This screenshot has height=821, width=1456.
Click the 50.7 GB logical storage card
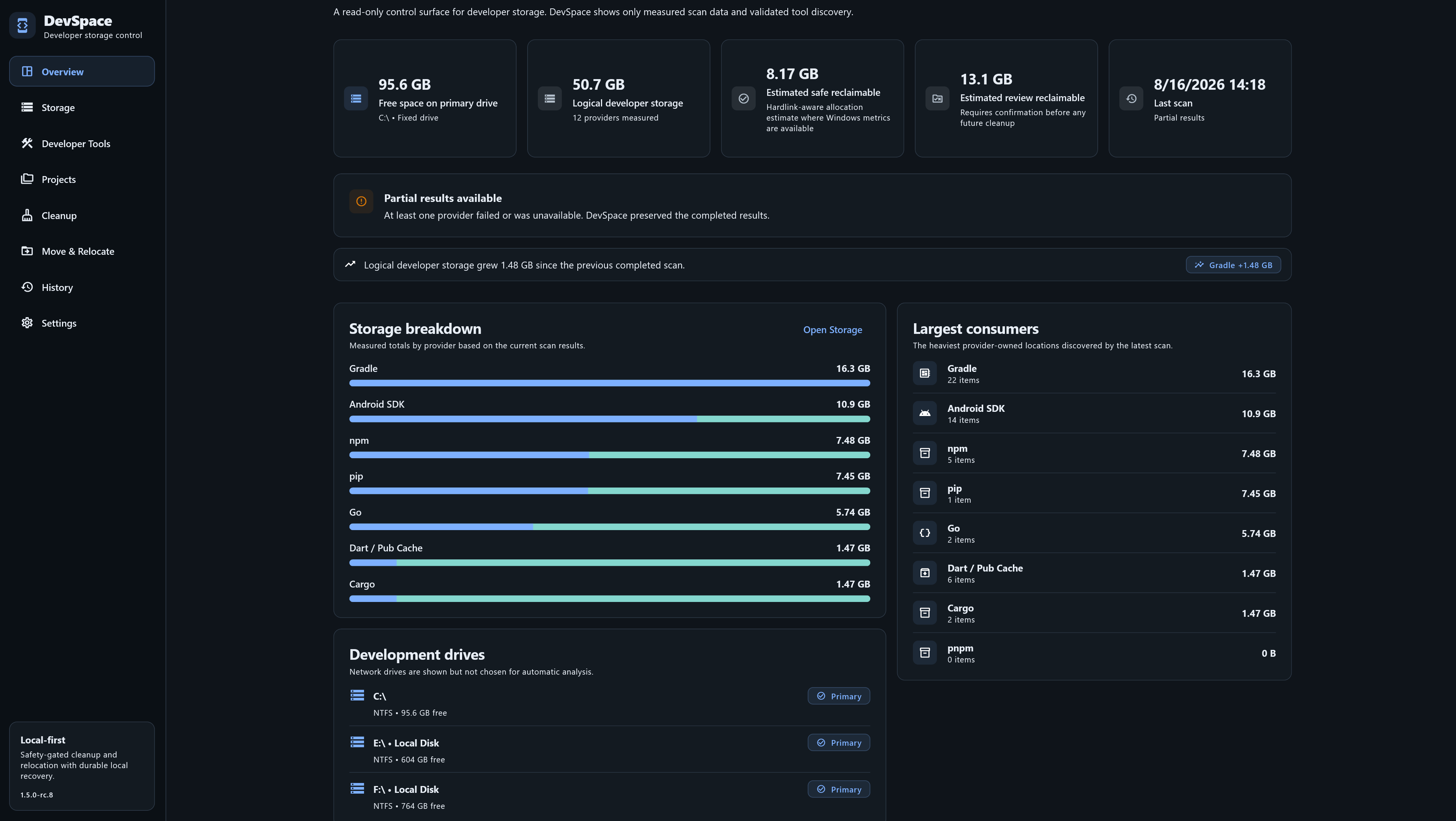click(x=618, y=98)
